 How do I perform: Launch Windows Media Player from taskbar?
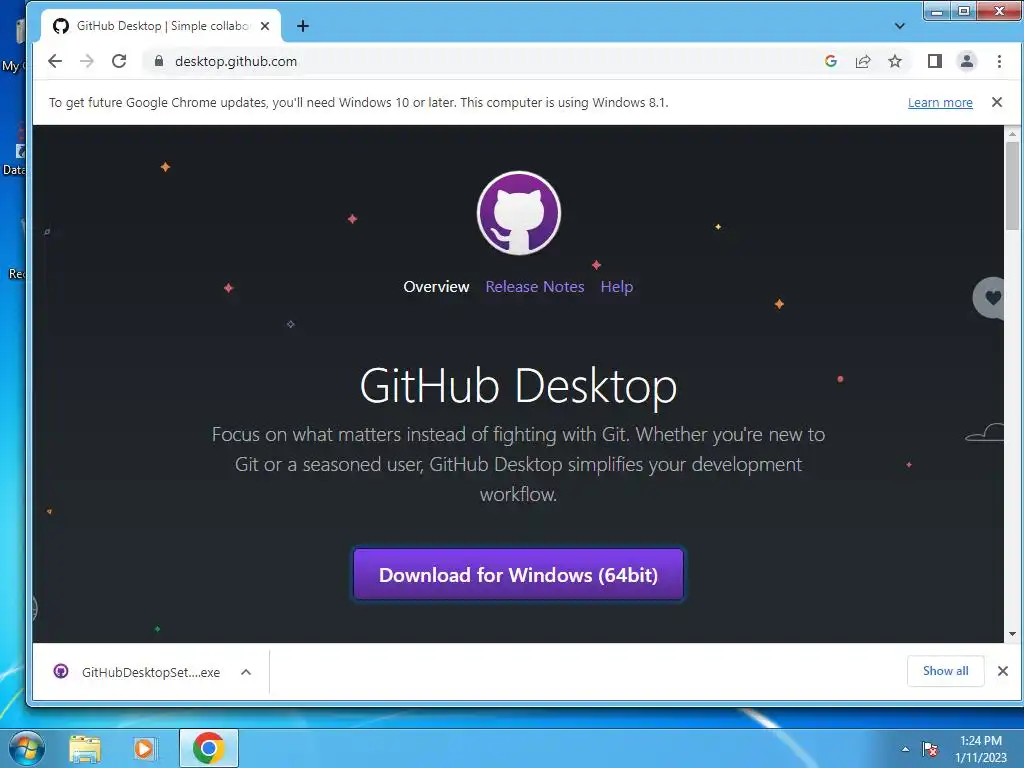click(144, 748)
